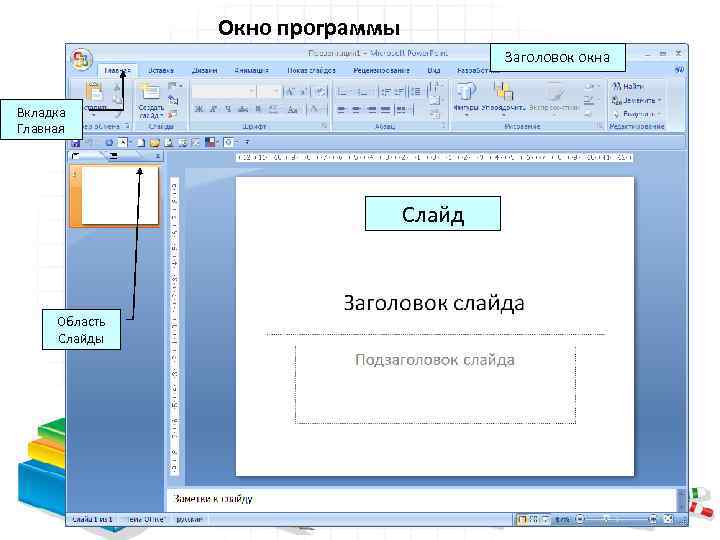Viewport: 720px width, 540px height.
Task: Click the align text left icon in Абзац group
Action: tap(342, 109)
